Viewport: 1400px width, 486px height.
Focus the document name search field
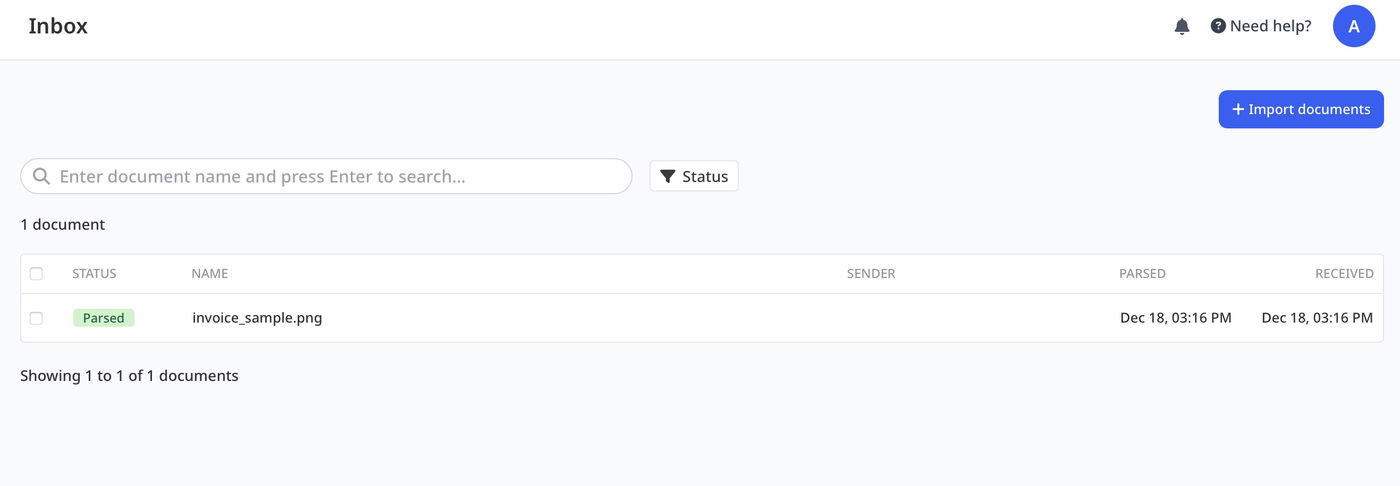340,177
